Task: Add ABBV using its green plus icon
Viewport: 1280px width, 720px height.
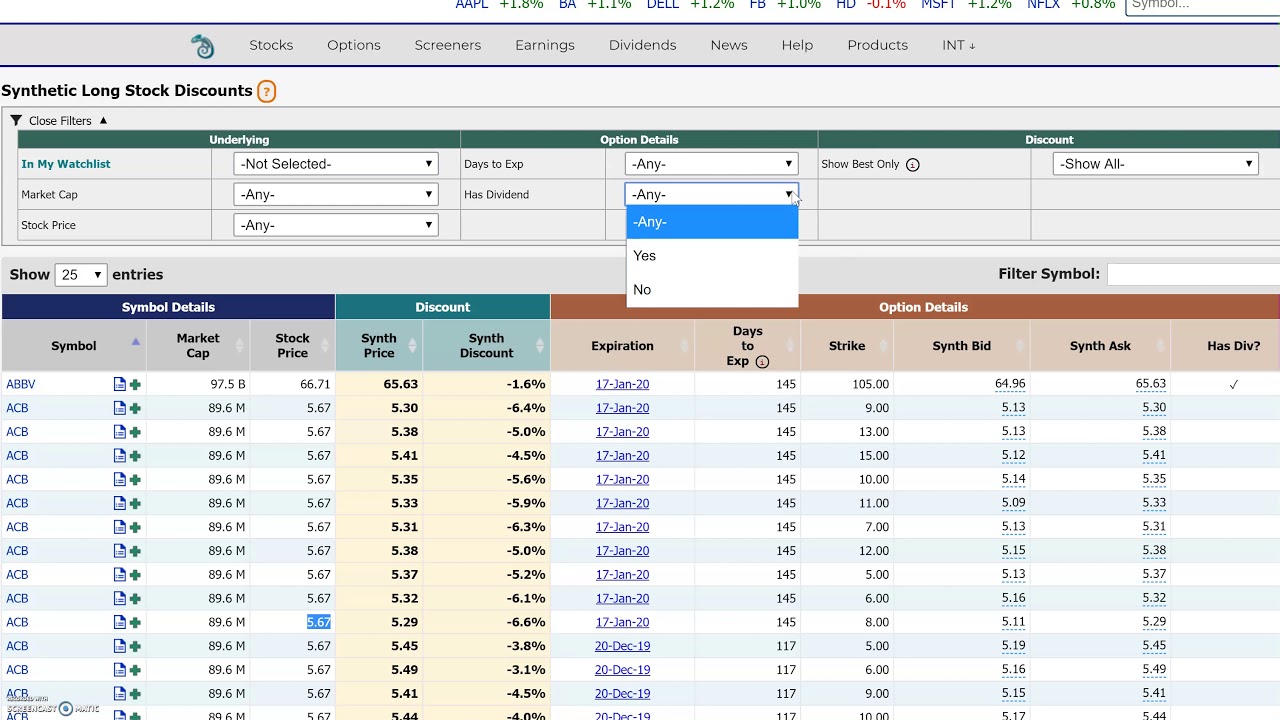Action: coord(135,384)
